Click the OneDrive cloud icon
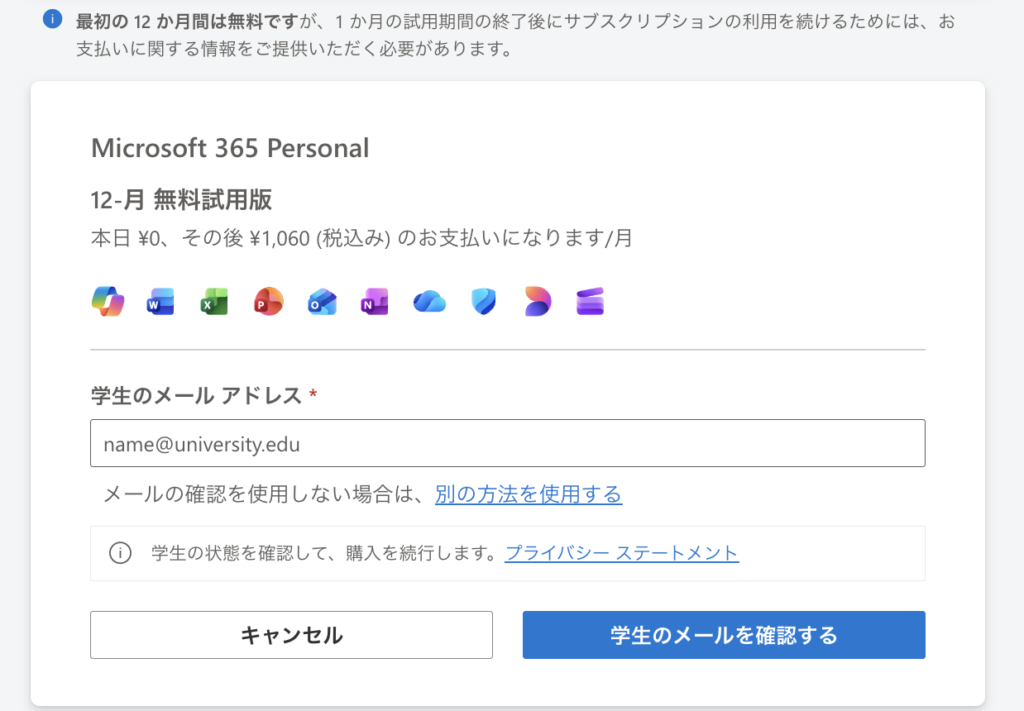Image resolution: width=1024 pixels, height=711 pixels. click(429, 301)
